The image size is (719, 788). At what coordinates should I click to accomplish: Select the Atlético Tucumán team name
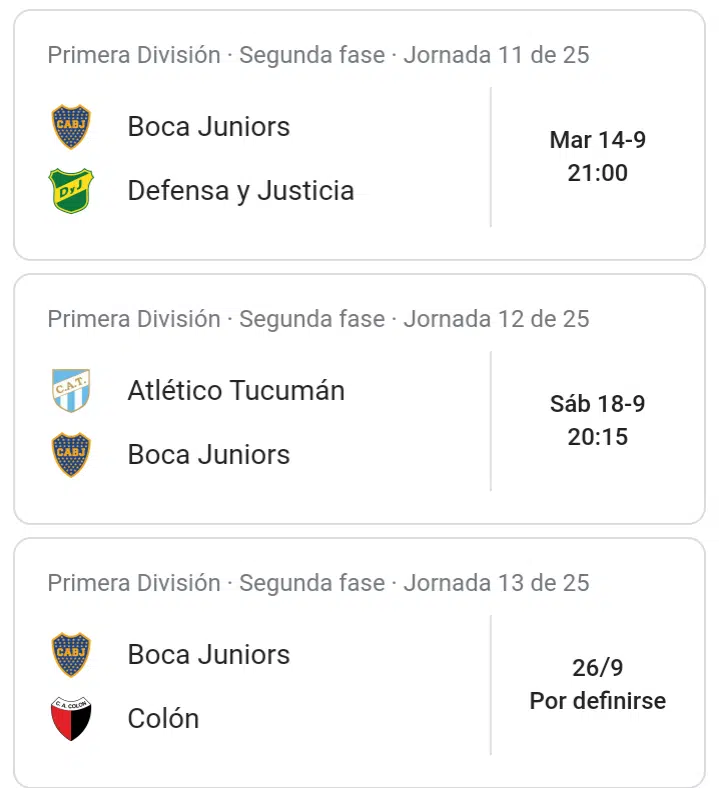coord(236,391)
